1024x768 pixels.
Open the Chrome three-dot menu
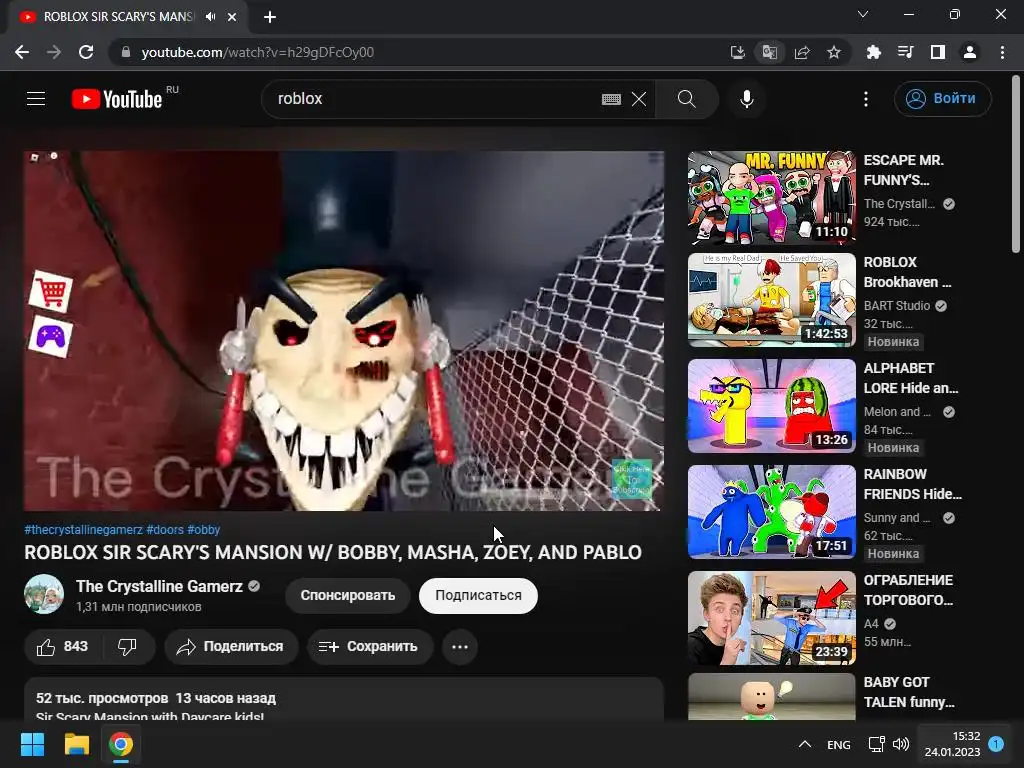pyautogui.click(x=1002, y=52)
